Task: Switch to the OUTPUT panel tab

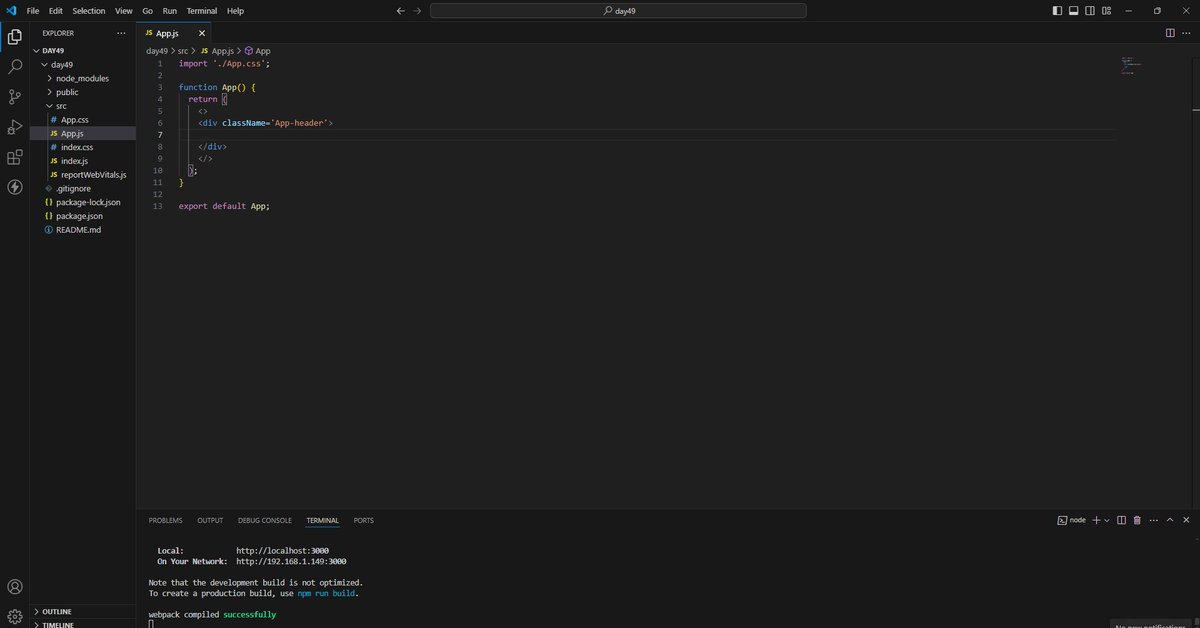Action: 210,520
